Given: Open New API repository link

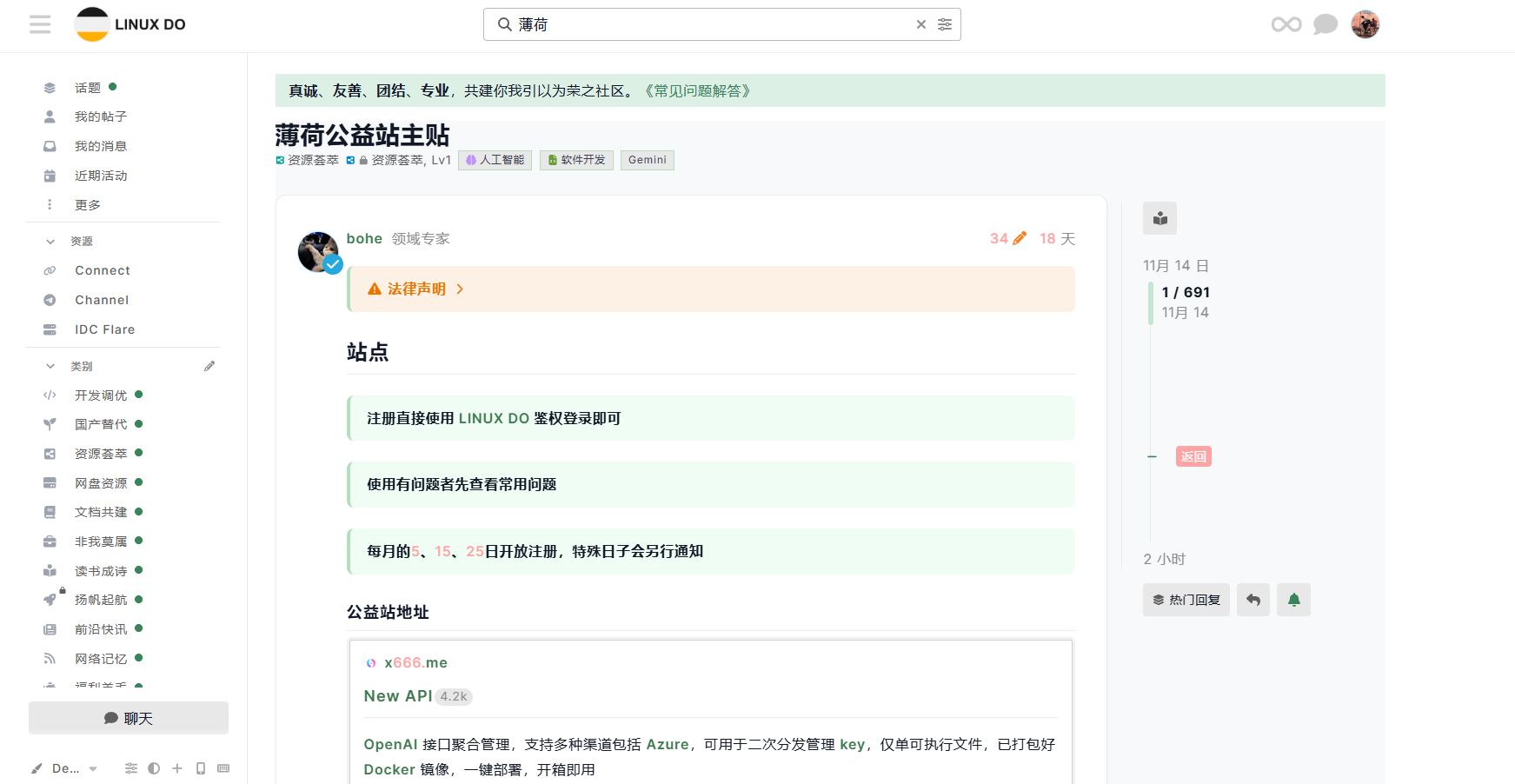Looking at the screenshot, I should [398, 696].
